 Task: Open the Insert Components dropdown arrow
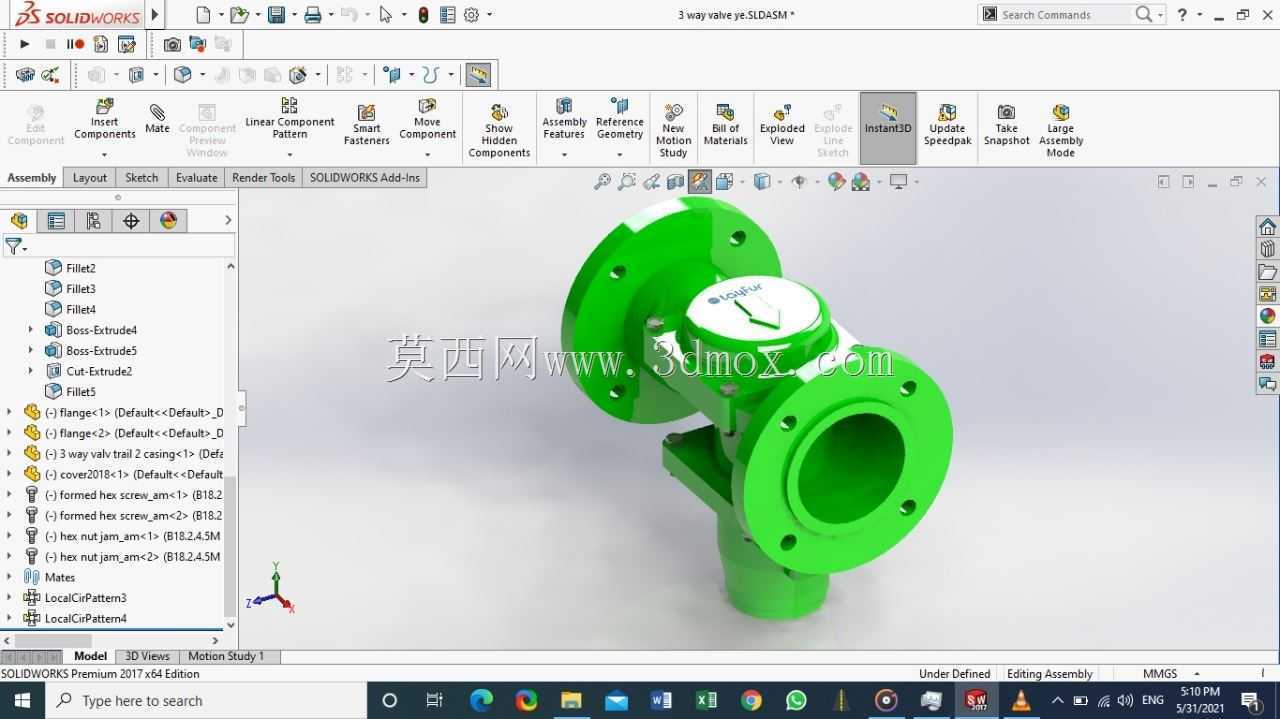104,154
